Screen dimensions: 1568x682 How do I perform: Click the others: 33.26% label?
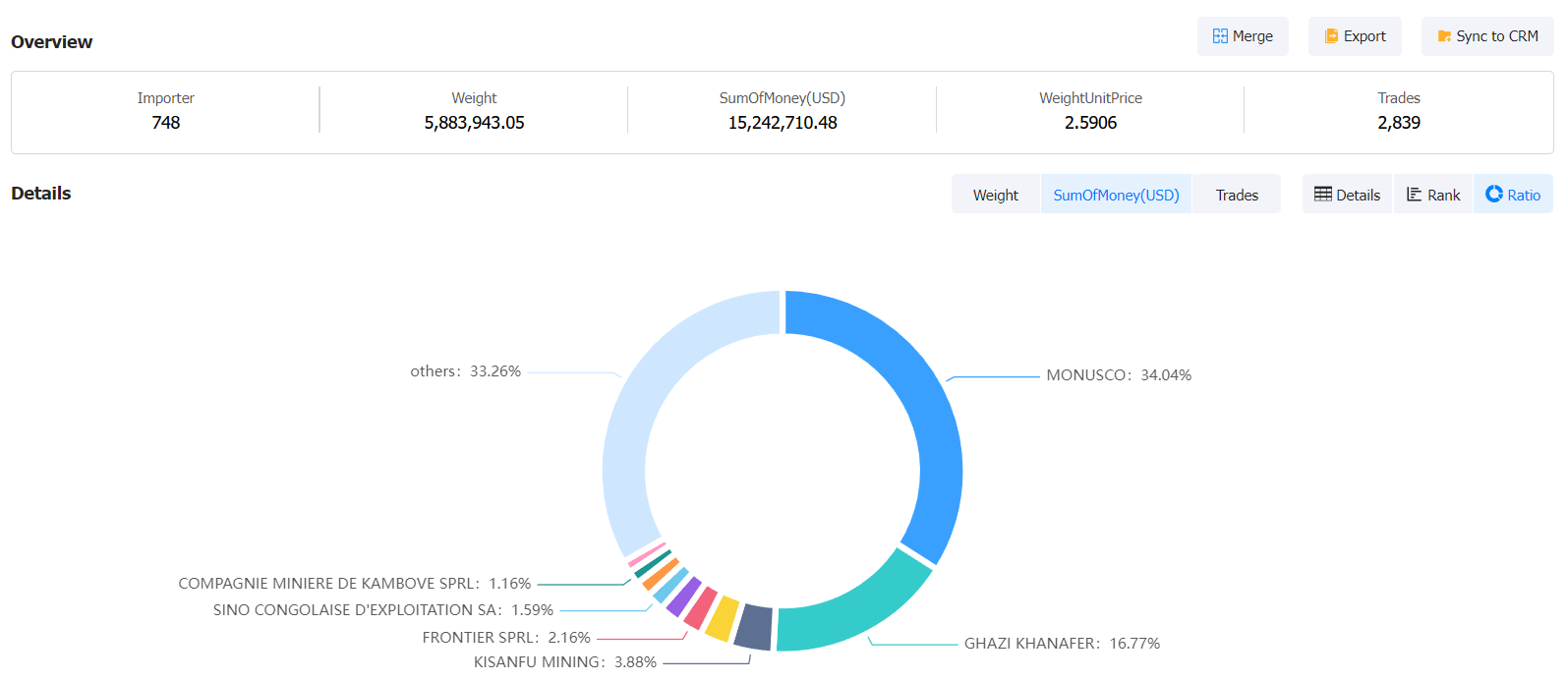pyautogui.click(x=465, y=371)
